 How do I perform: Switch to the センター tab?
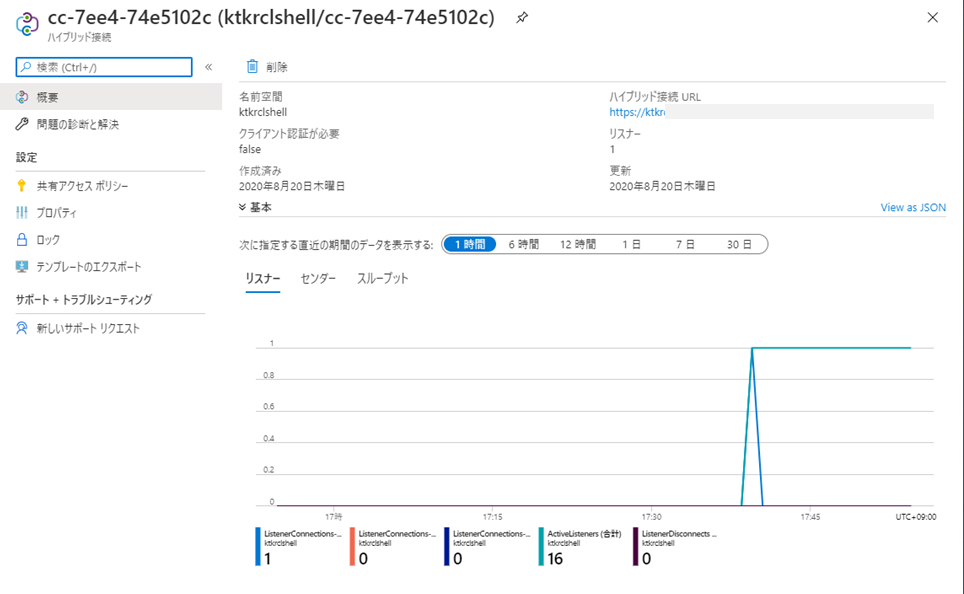pyautogui.click(x=318, y=279)
